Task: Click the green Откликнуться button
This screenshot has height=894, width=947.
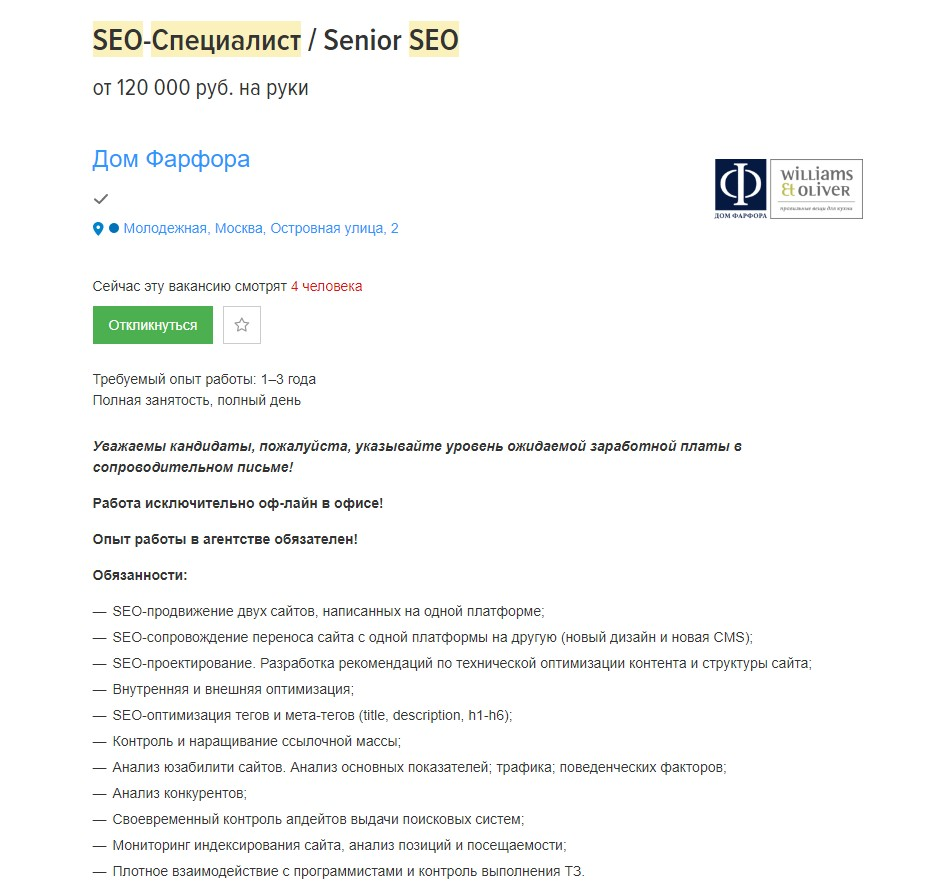Action: coord(153,325)
